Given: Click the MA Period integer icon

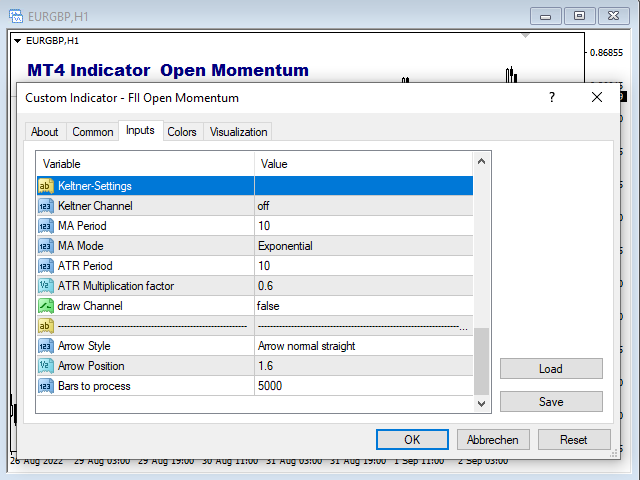Looking at the screenshot, I should coord(46,226).
